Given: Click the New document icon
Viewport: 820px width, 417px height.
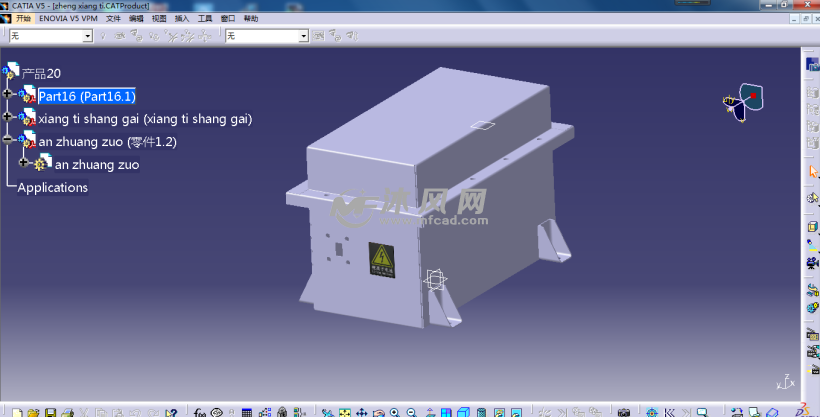Looking at the screenshot, I should pos(17,412).
